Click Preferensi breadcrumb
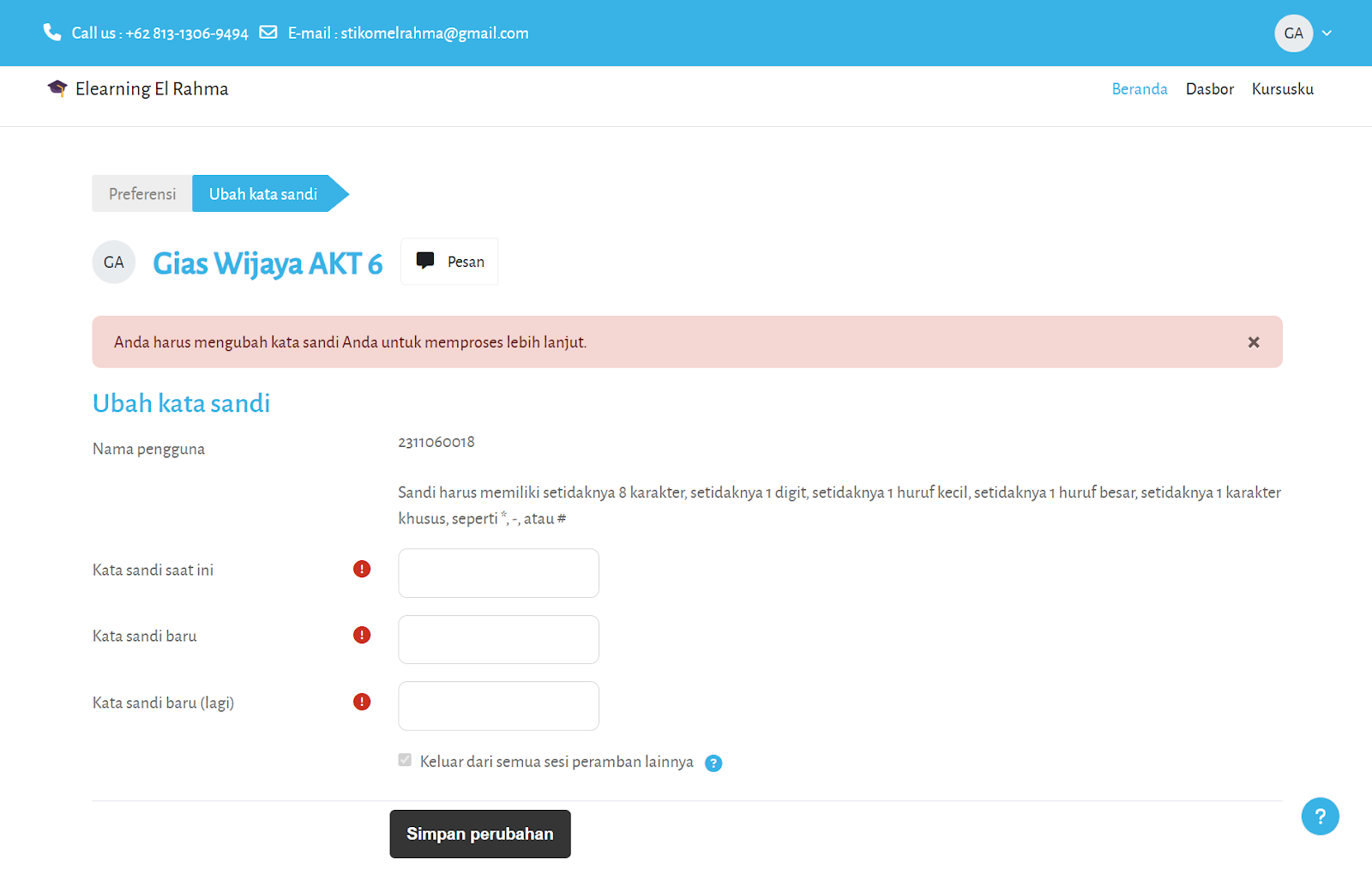This screenshot has height=870, width=1372. click(142, 194)
